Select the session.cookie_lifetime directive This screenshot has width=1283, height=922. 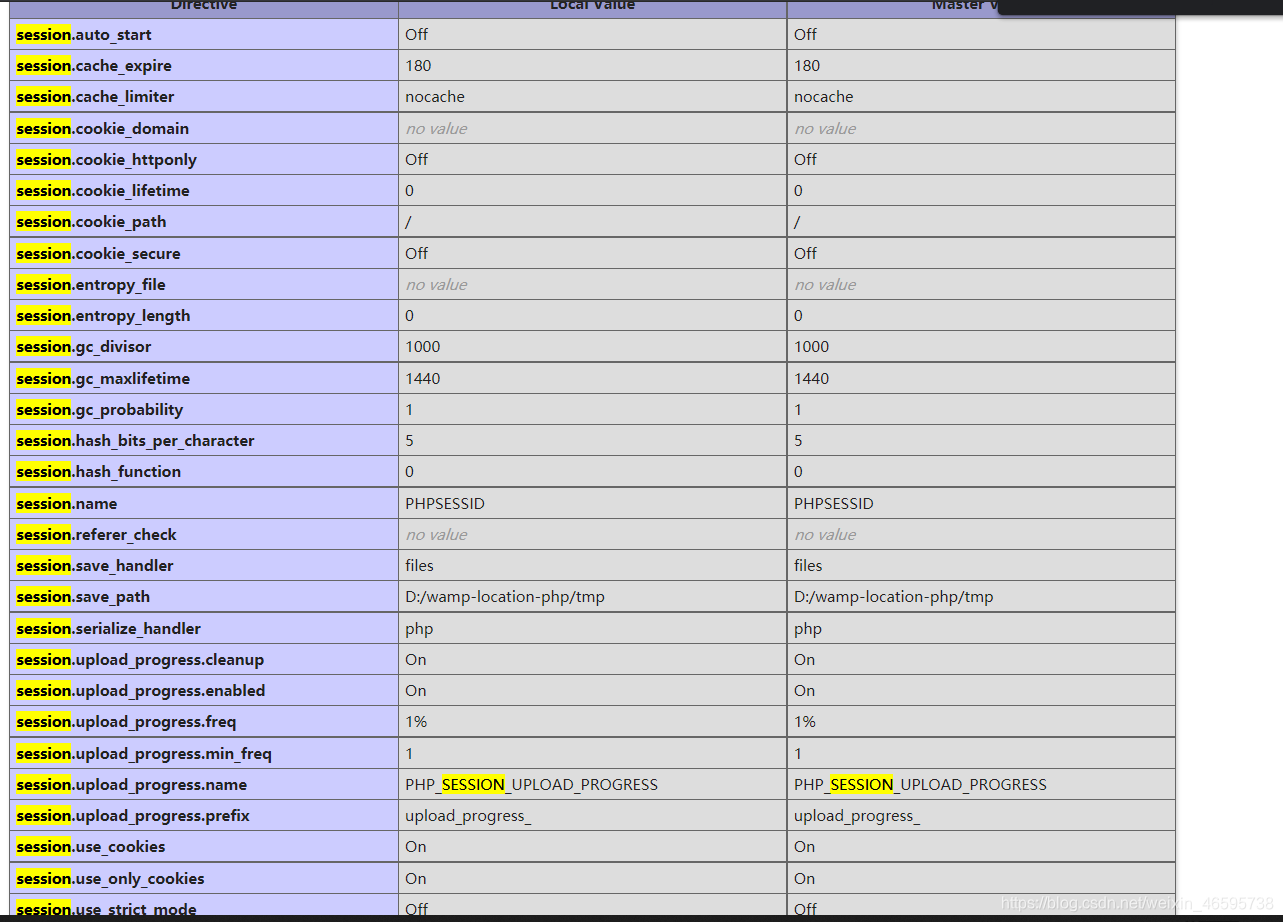click(103, 191)
